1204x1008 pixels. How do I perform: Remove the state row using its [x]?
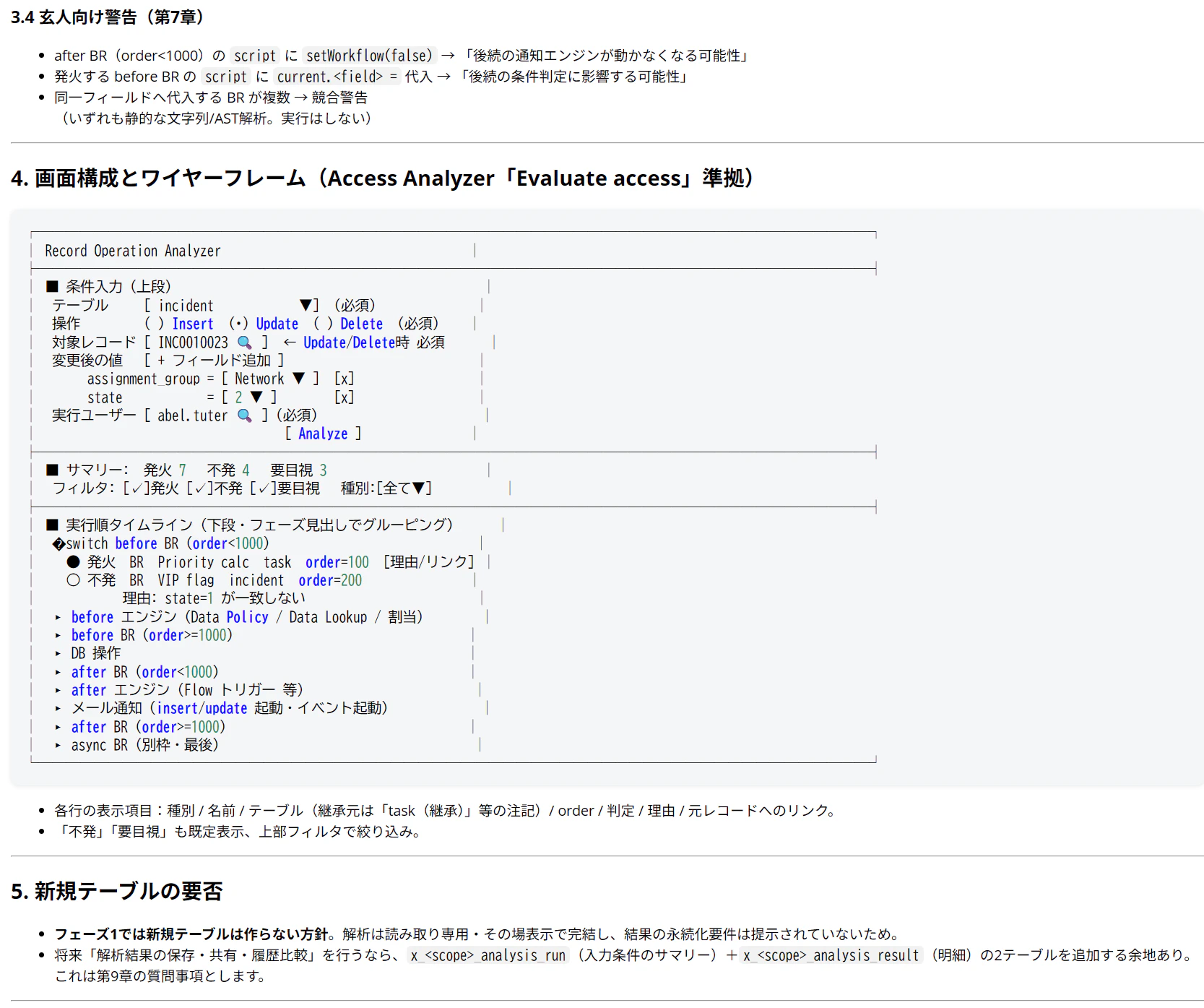[345, 397]
